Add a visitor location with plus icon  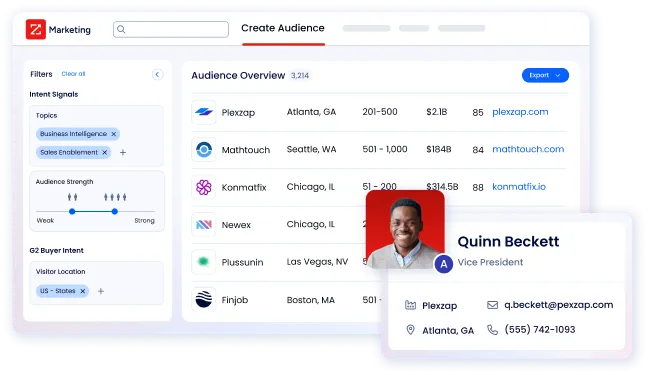(101, 291)
